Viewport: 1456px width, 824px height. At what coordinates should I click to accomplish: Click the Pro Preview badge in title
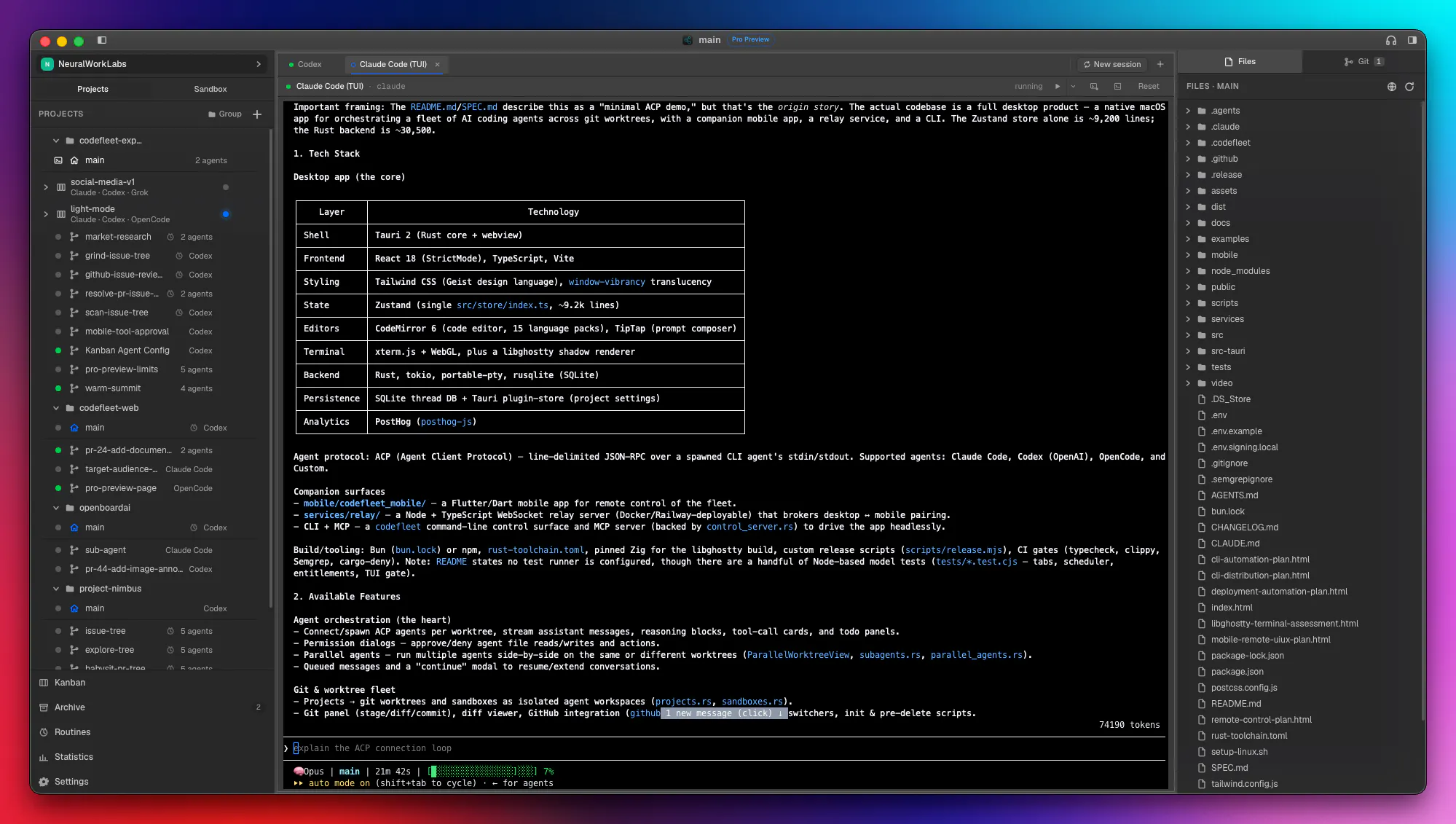coord(750,40)
